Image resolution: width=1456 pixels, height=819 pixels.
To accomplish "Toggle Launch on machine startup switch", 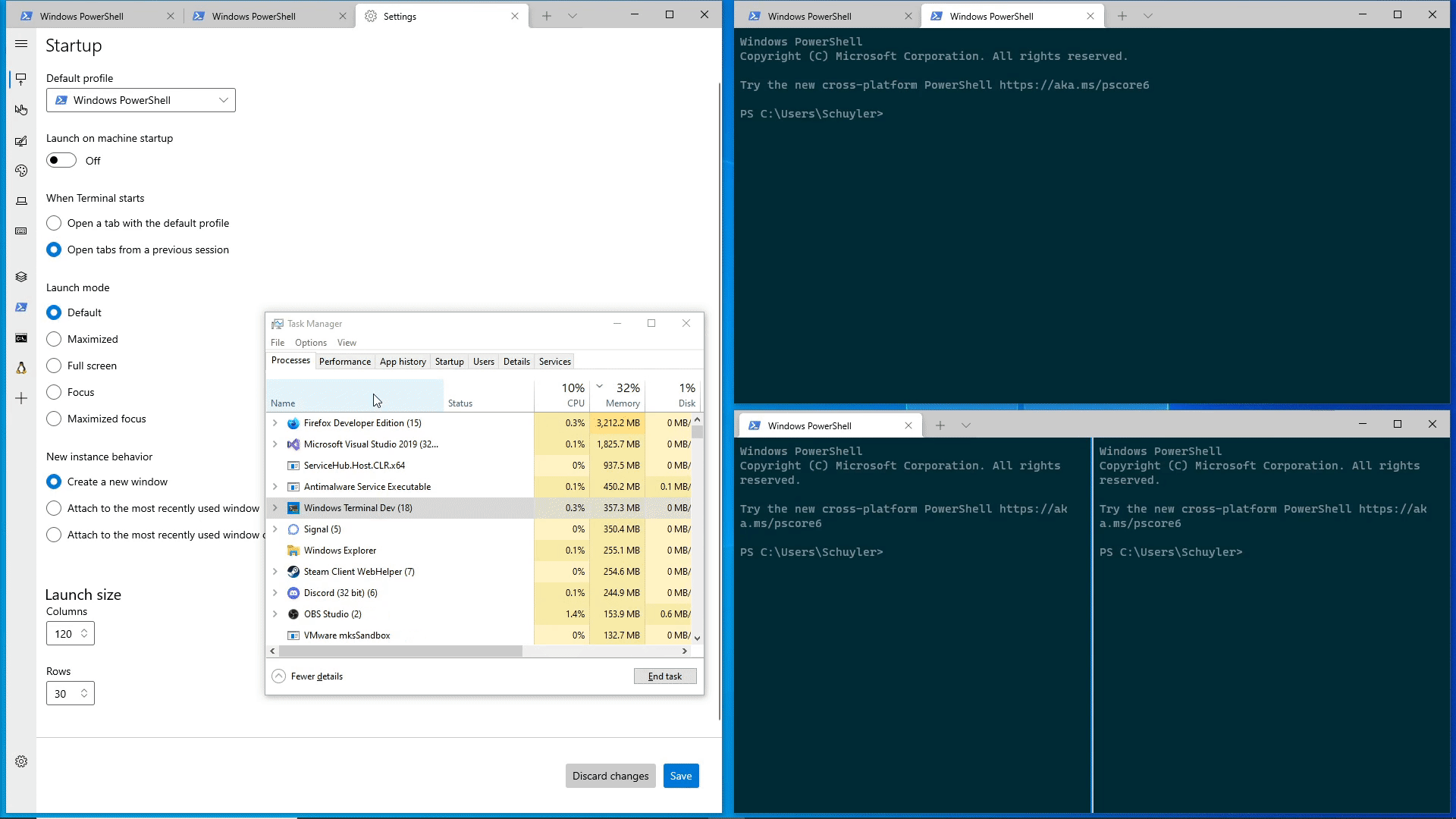I will pos(61,161).
